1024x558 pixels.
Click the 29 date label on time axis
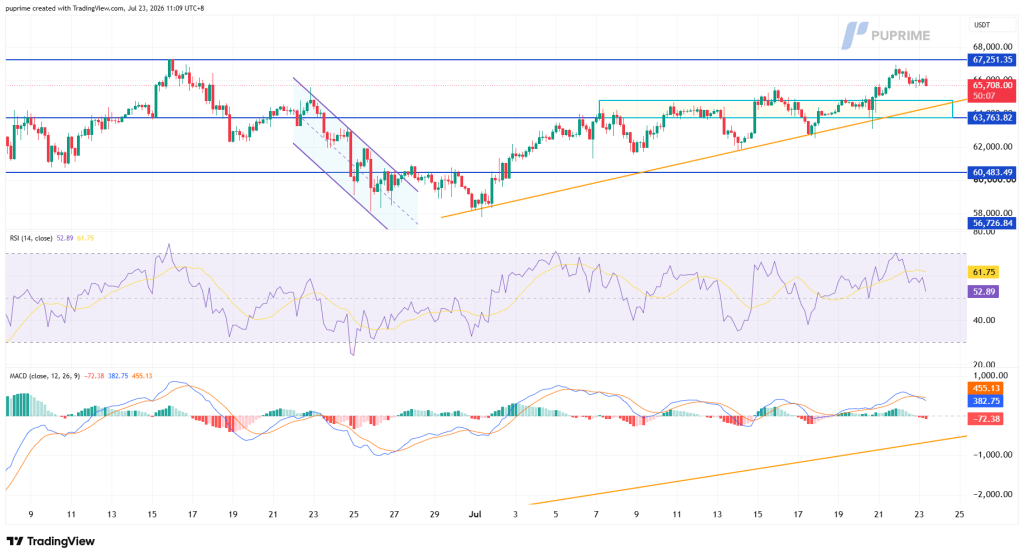pyautogui.click(x=434, y=514)
